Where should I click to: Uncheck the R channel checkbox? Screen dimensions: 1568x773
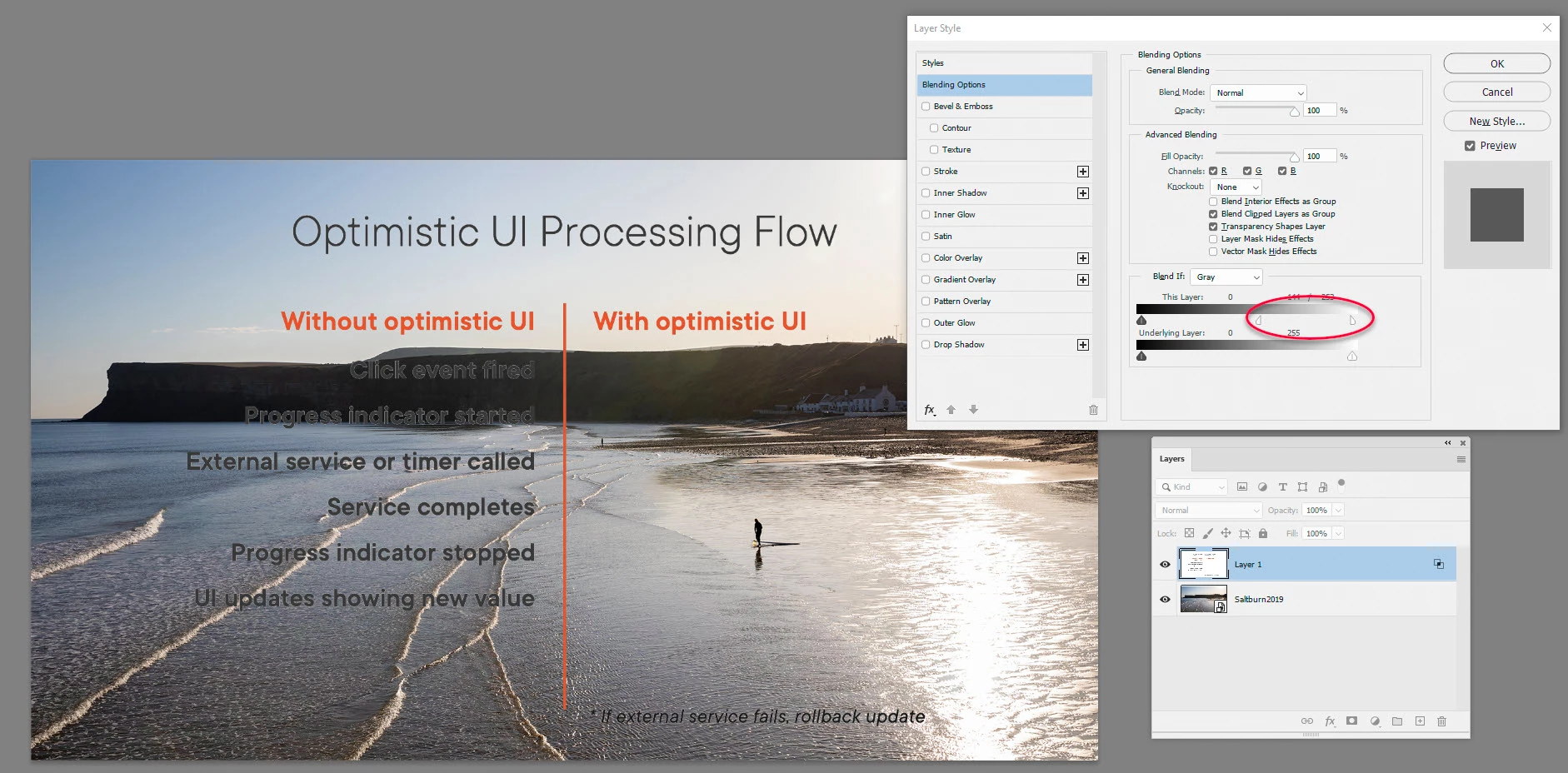coord(1213,171)
